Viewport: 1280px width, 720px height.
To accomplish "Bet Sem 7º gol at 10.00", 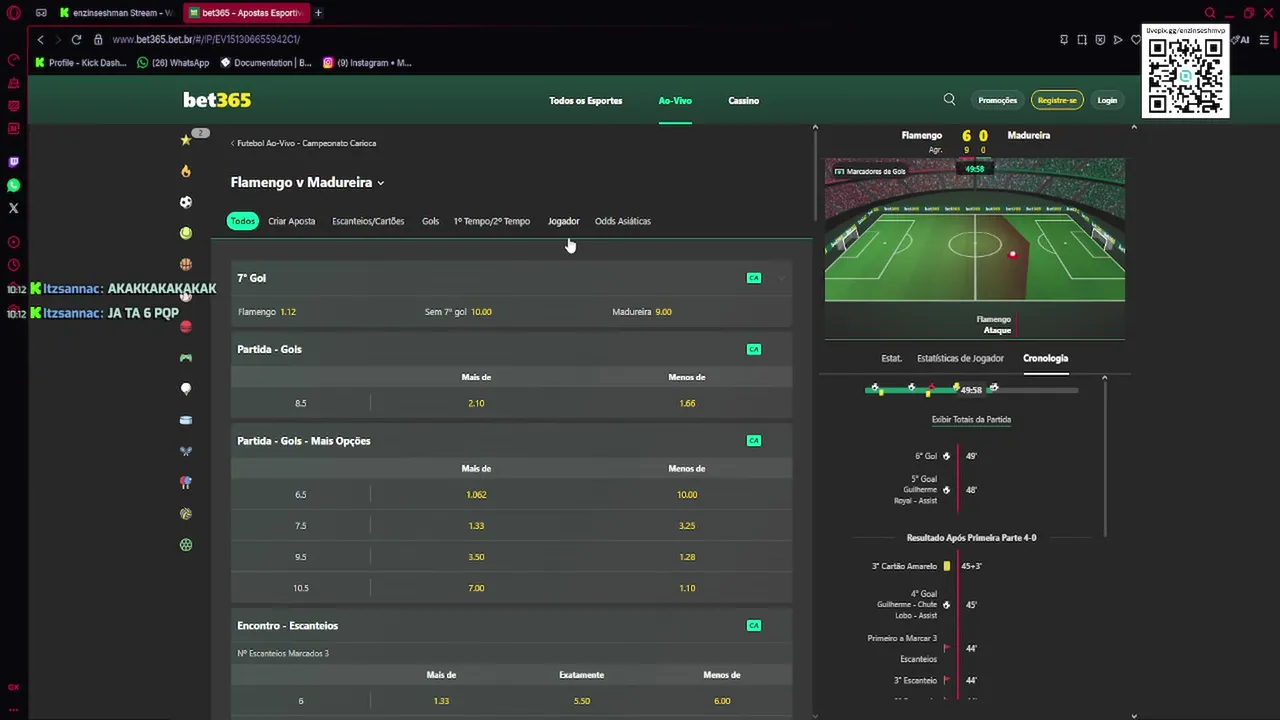I will tap(511, 312).
